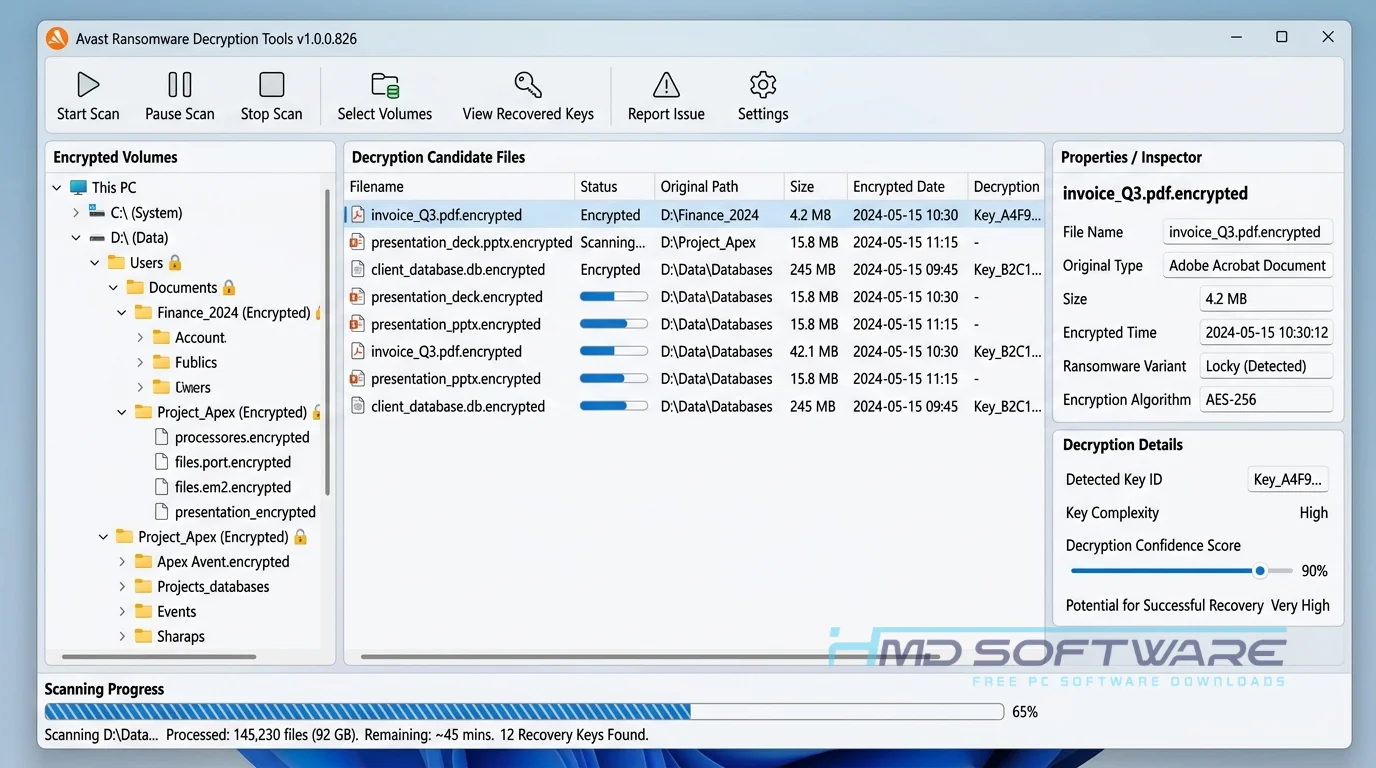The width and height of the screenshot is (1376, 768).
Task: Click the Original Type field
Action: click(1248, 265)
